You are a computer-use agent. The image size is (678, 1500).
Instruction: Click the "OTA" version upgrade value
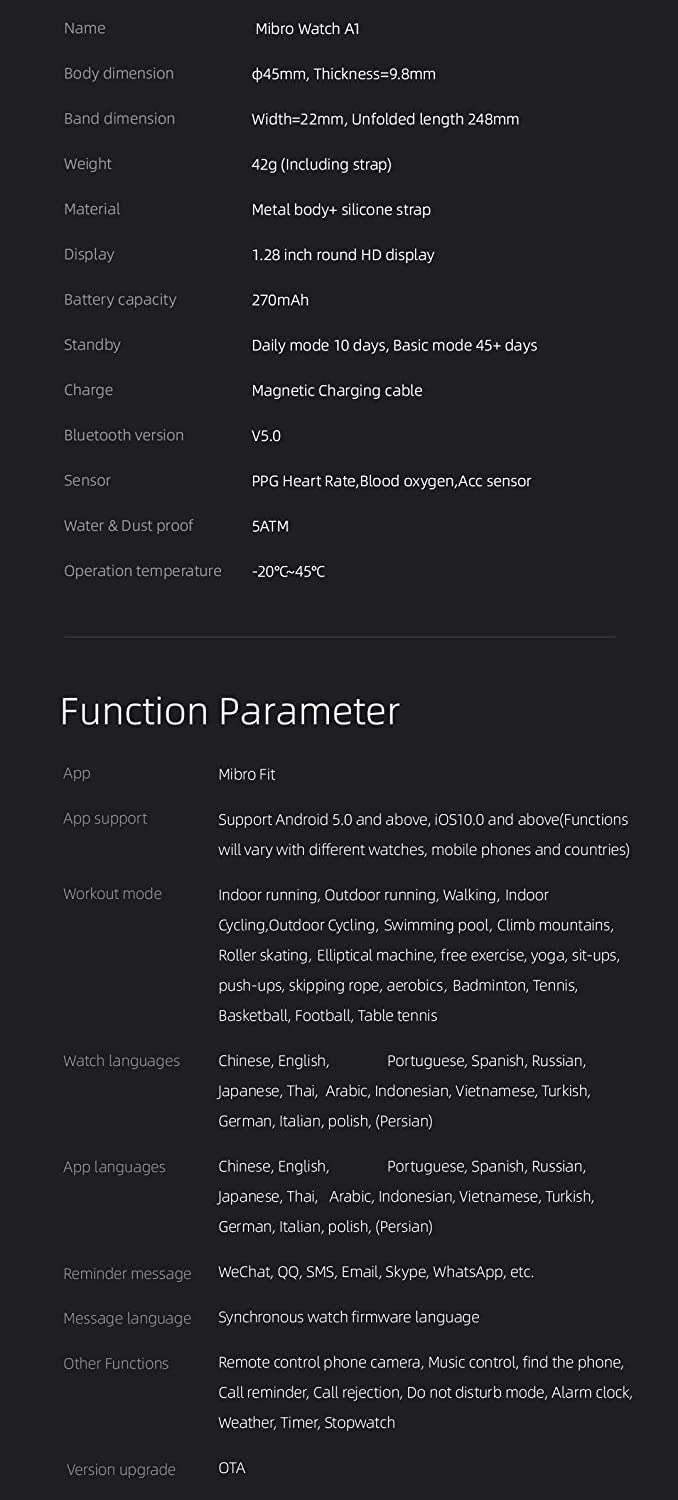click(232, 1468)
